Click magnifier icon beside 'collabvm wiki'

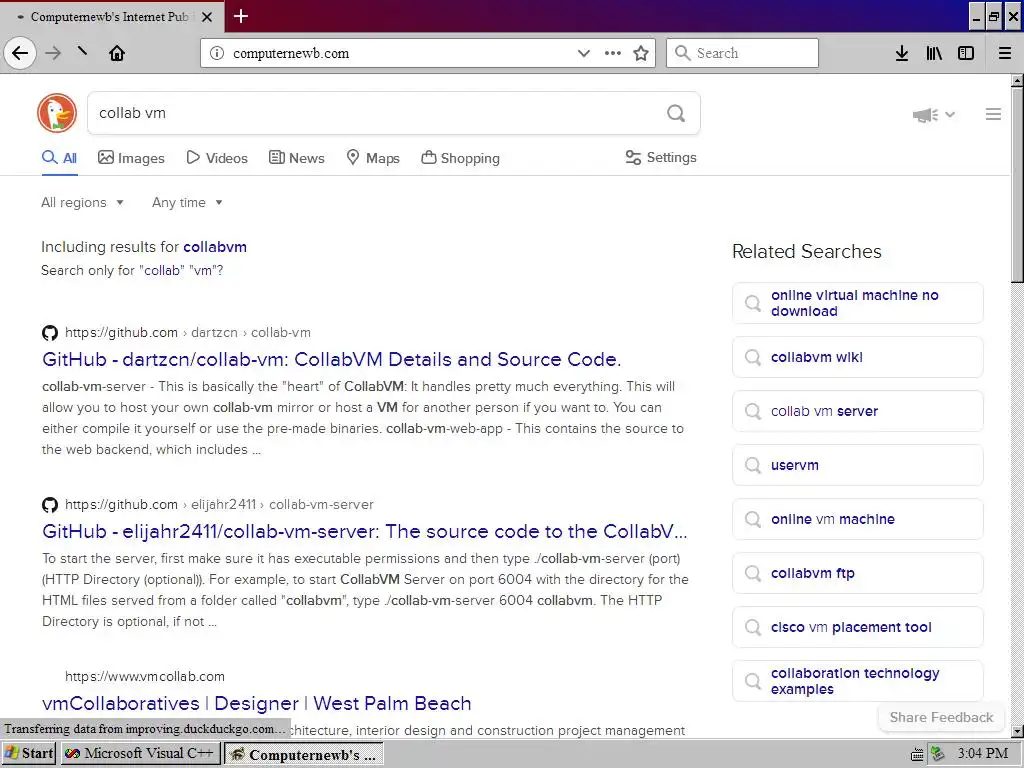[x=753, y=357]
